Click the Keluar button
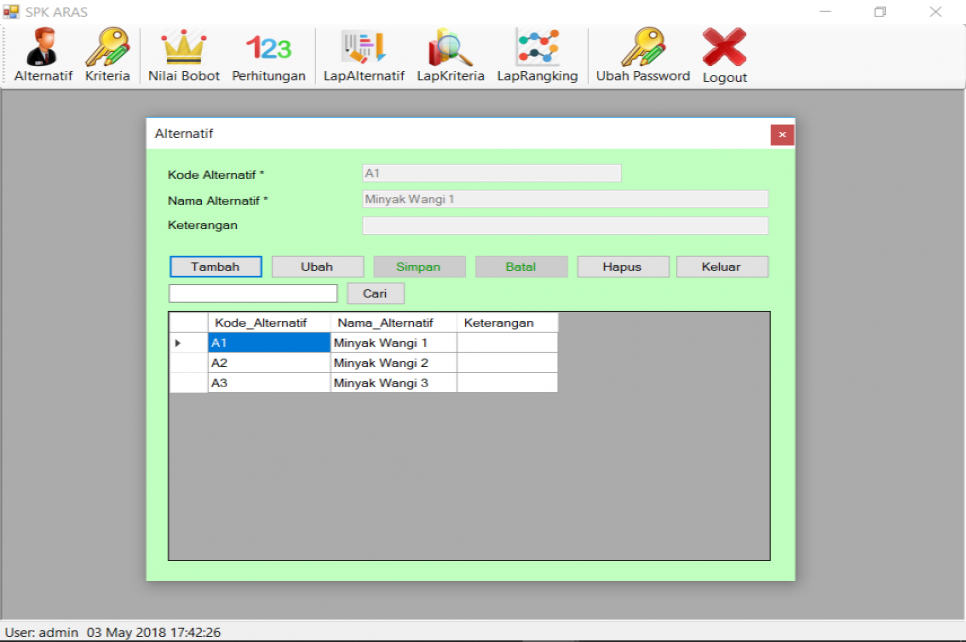The width and height of the screenshot is (966, 642). point(722,266)
